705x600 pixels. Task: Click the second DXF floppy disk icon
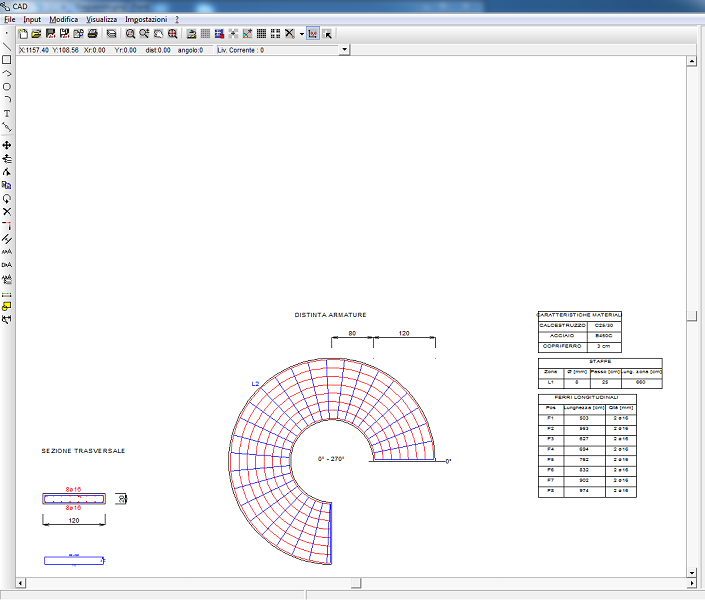pyautogui.click(x=64, y=34)
